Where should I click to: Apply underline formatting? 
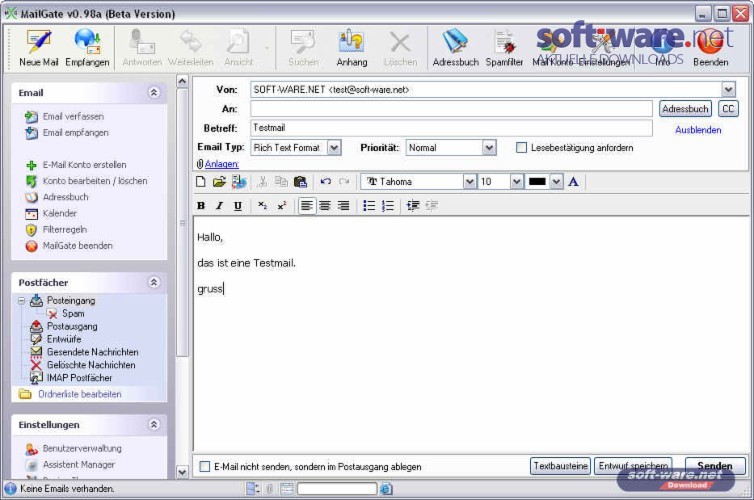238,206
